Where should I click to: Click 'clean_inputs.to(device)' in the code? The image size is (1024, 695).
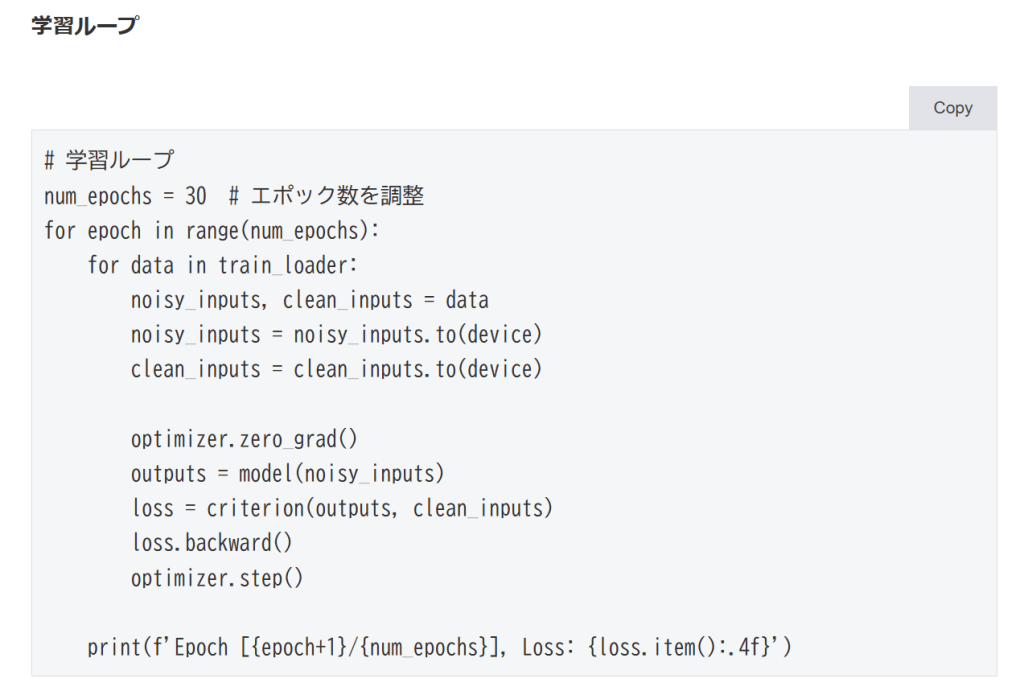tap(417, 369)
